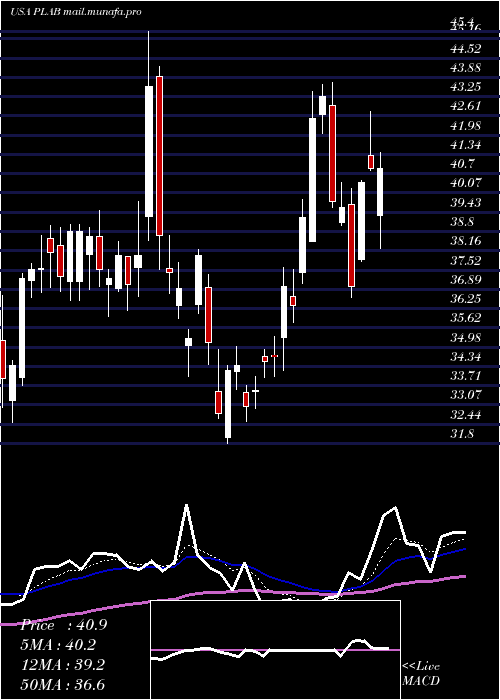Click the 43.25 price axis label
Screen dimensions: 500x700
tap(466, 87)
